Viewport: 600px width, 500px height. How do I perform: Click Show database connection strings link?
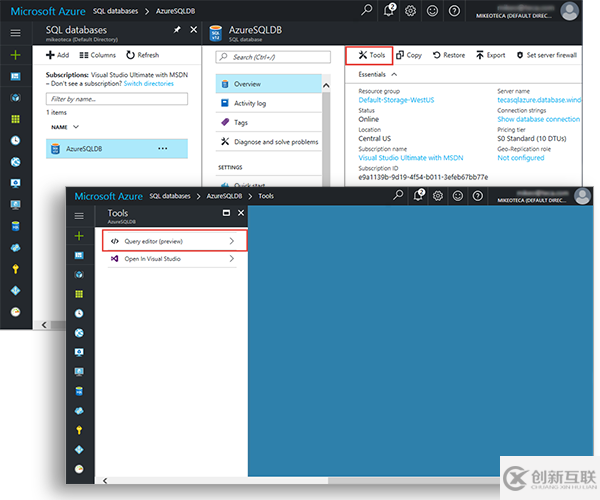click(x=538, y=119)
